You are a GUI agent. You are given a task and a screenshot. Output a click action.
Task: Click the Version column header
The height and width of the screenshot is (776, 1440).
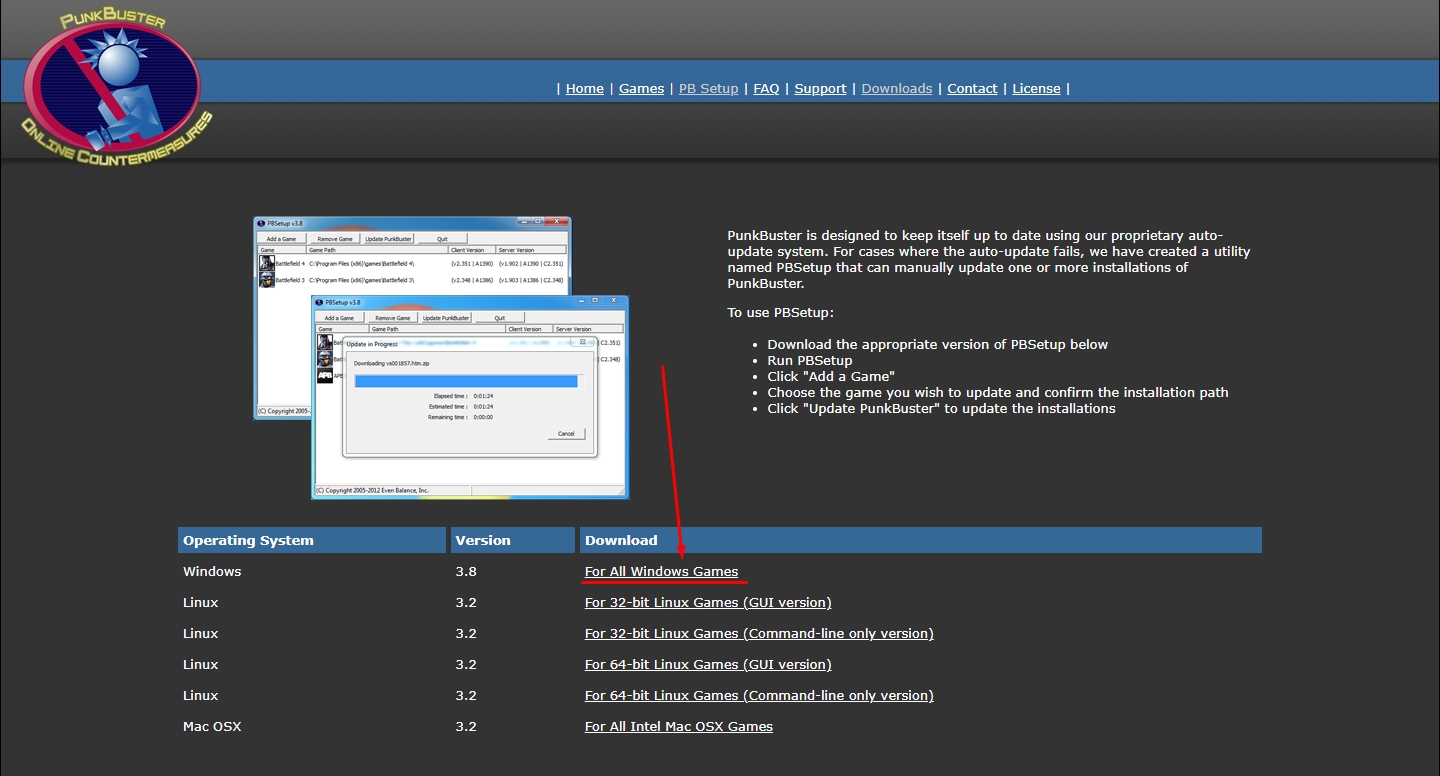(x=513, y=541)
